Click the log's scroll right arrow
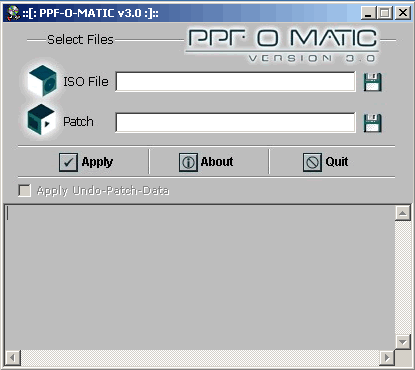Viewport: 415px width, 370px height. [387, 358]
